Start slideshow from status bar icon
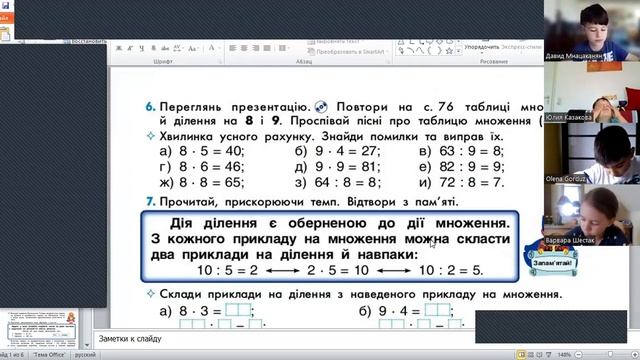Image resolution: width=640 pixels, height=360 pixels. pos(548,355)
